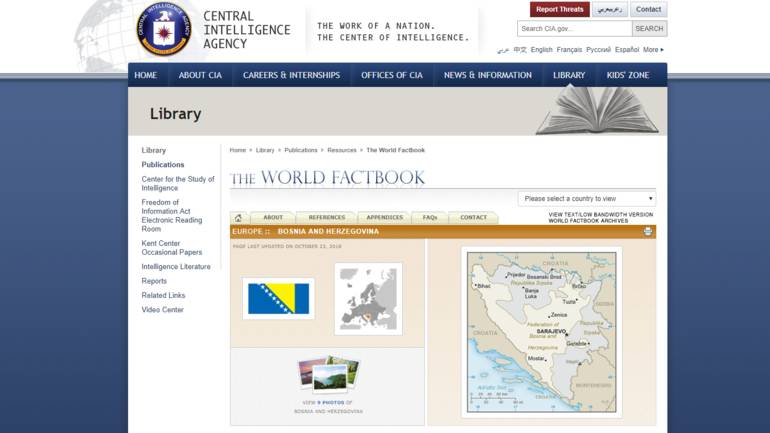Screen dimensions: 770x433
Task: Click the open book Library banner image
Action: (598, 110)
